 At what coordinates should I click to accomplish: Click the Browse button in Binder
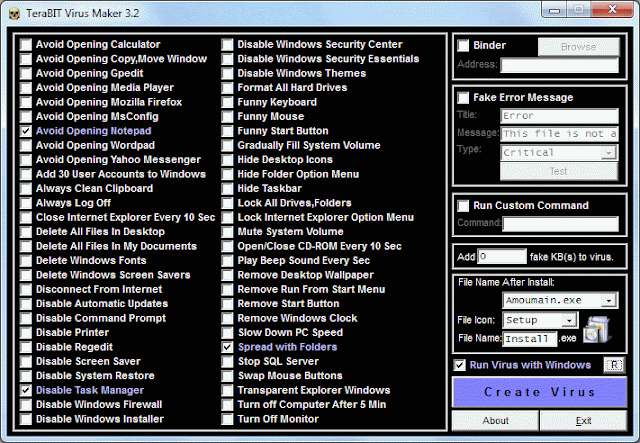coord(579,47)
